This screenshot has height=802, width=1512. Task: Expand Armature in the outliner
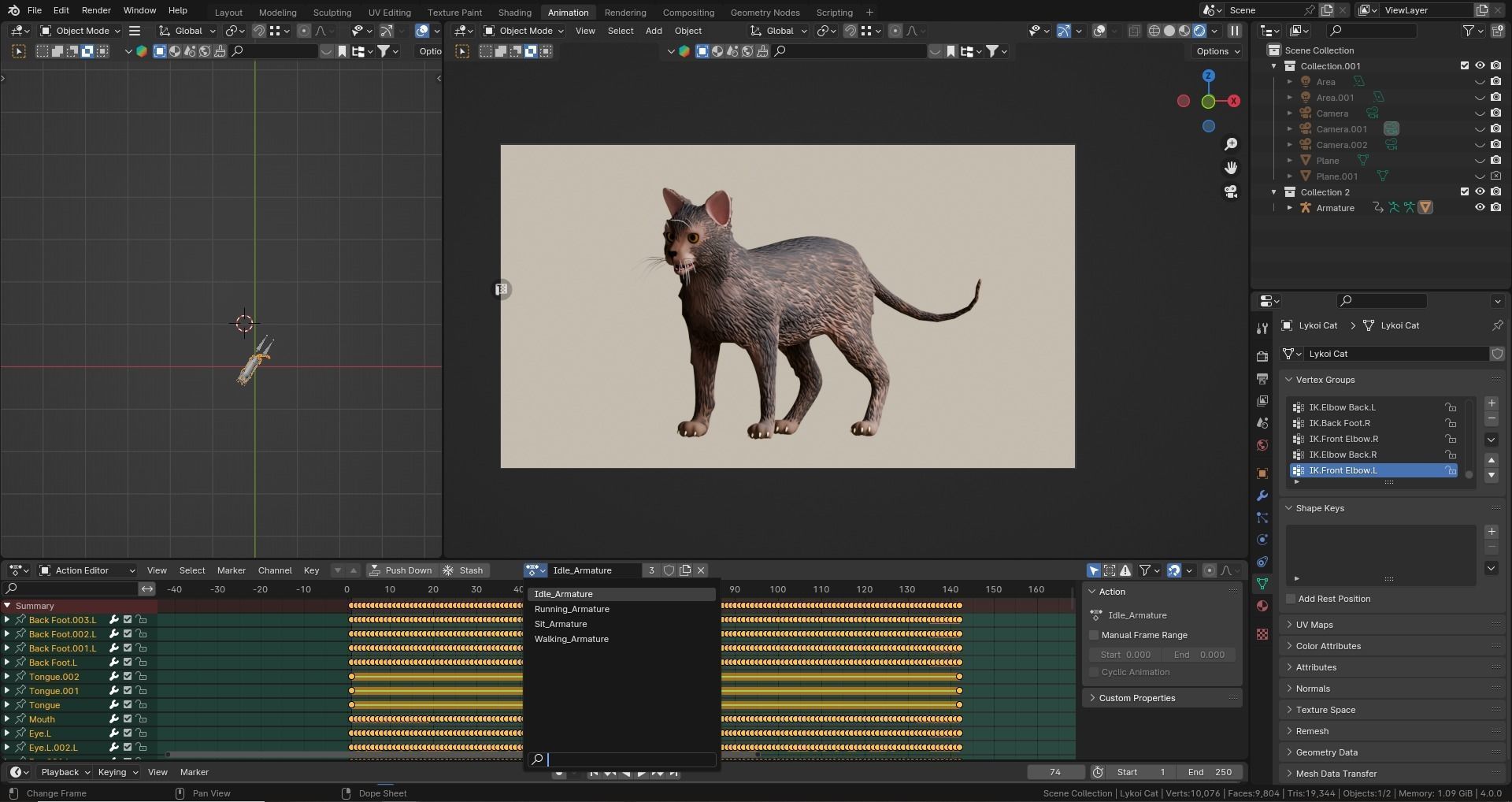pos(1289,208)
